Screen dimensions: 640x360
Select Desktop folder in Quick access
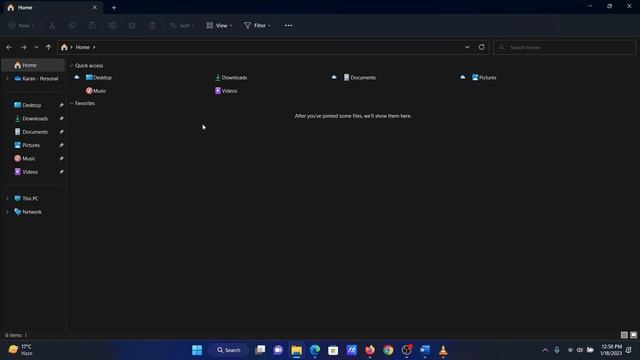click(98, 78)
